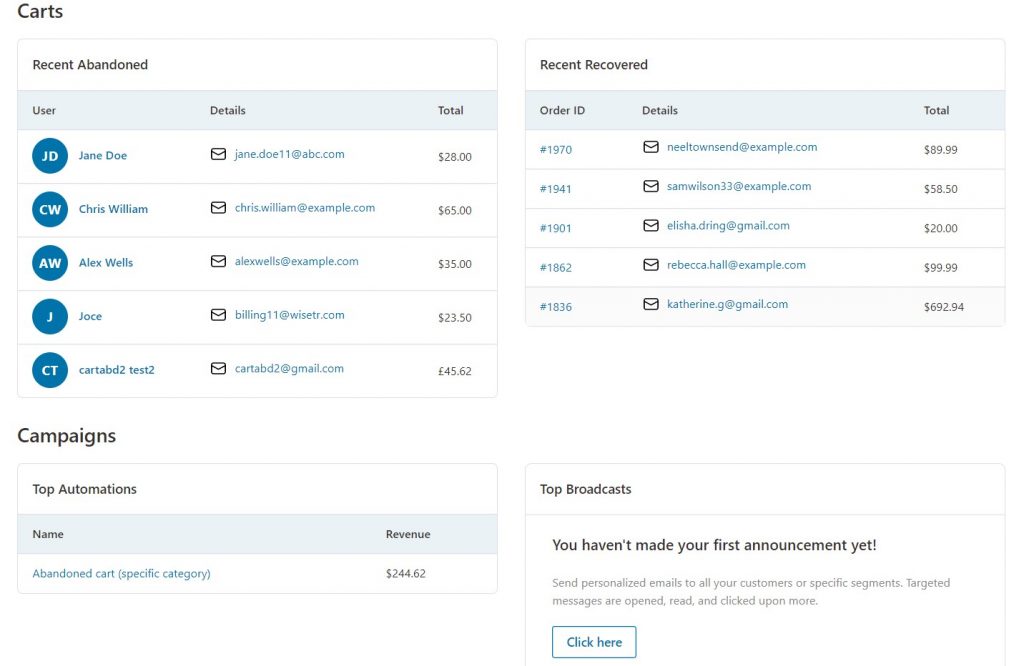Screen dimensions: 1024x666
Task: Select the $244.62 automation revenue
Action: click(406, 573)
